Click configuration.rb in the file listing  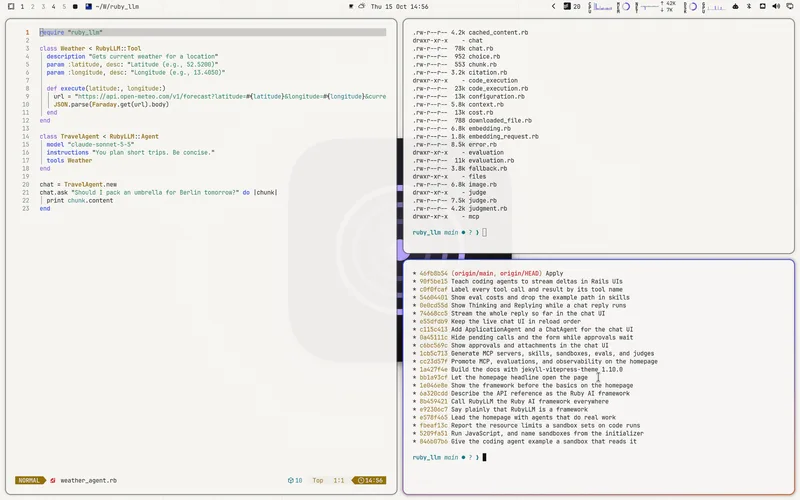496,96
